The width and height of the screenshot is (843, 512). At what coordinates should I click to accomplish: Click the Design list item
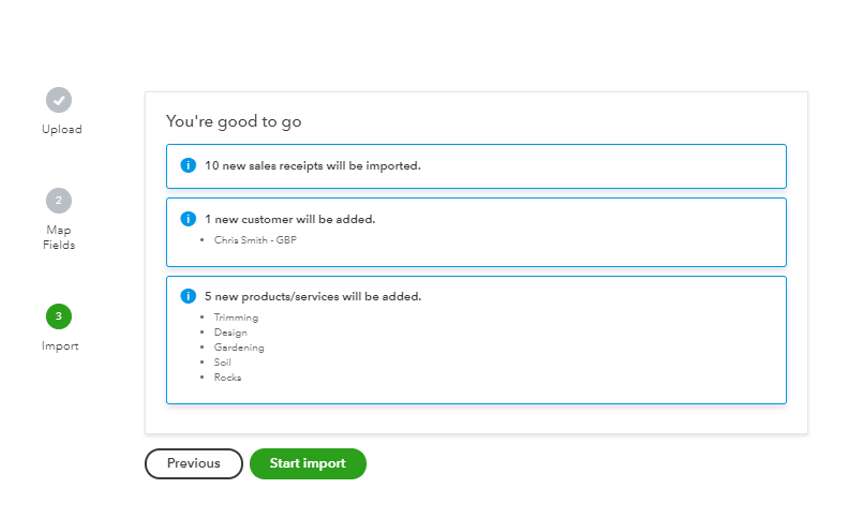point(230,333)
